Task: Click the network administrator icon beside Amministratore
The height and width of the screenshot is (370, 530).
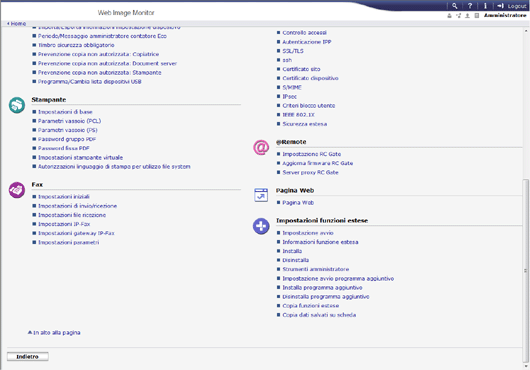Action: pyautogui.click(x=458, y=16)
